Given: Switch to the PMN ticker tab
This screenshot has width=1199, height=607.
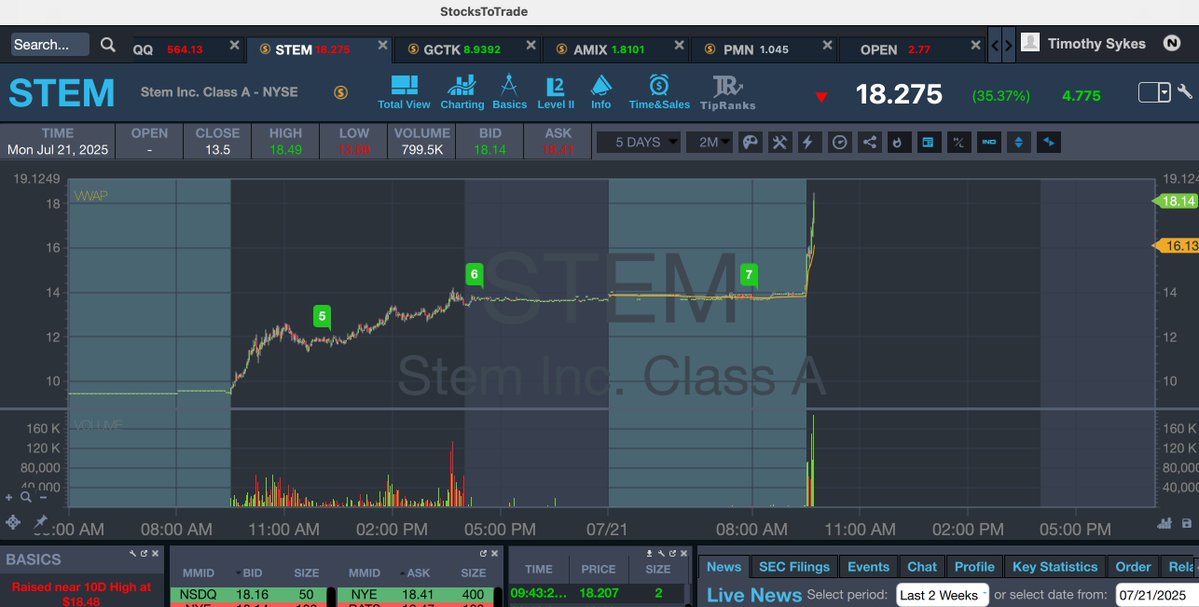Looking at the screenshot, I should [756, 50].
